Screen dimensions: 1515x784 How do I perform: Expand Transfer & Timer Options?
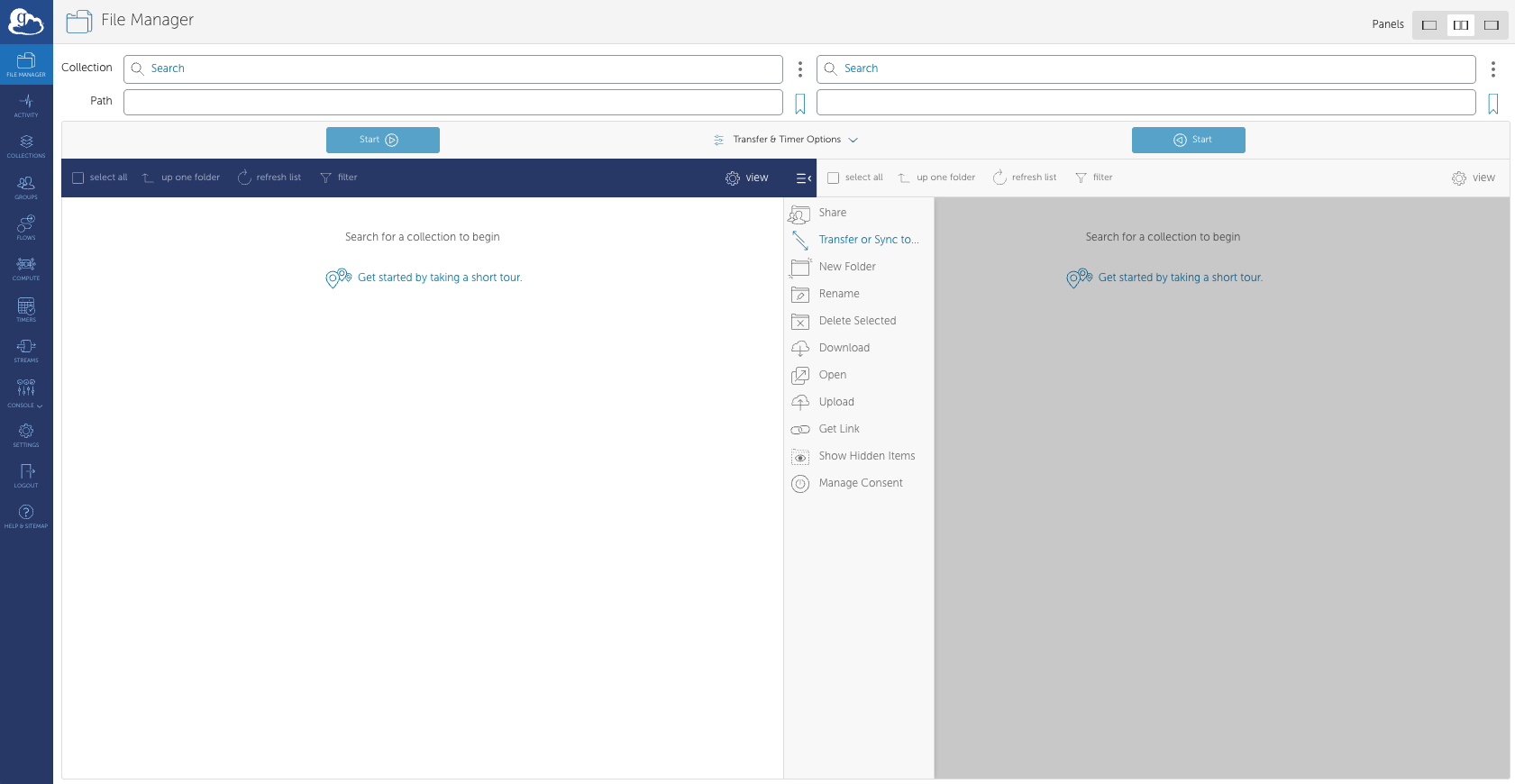(x=786, y=140)
